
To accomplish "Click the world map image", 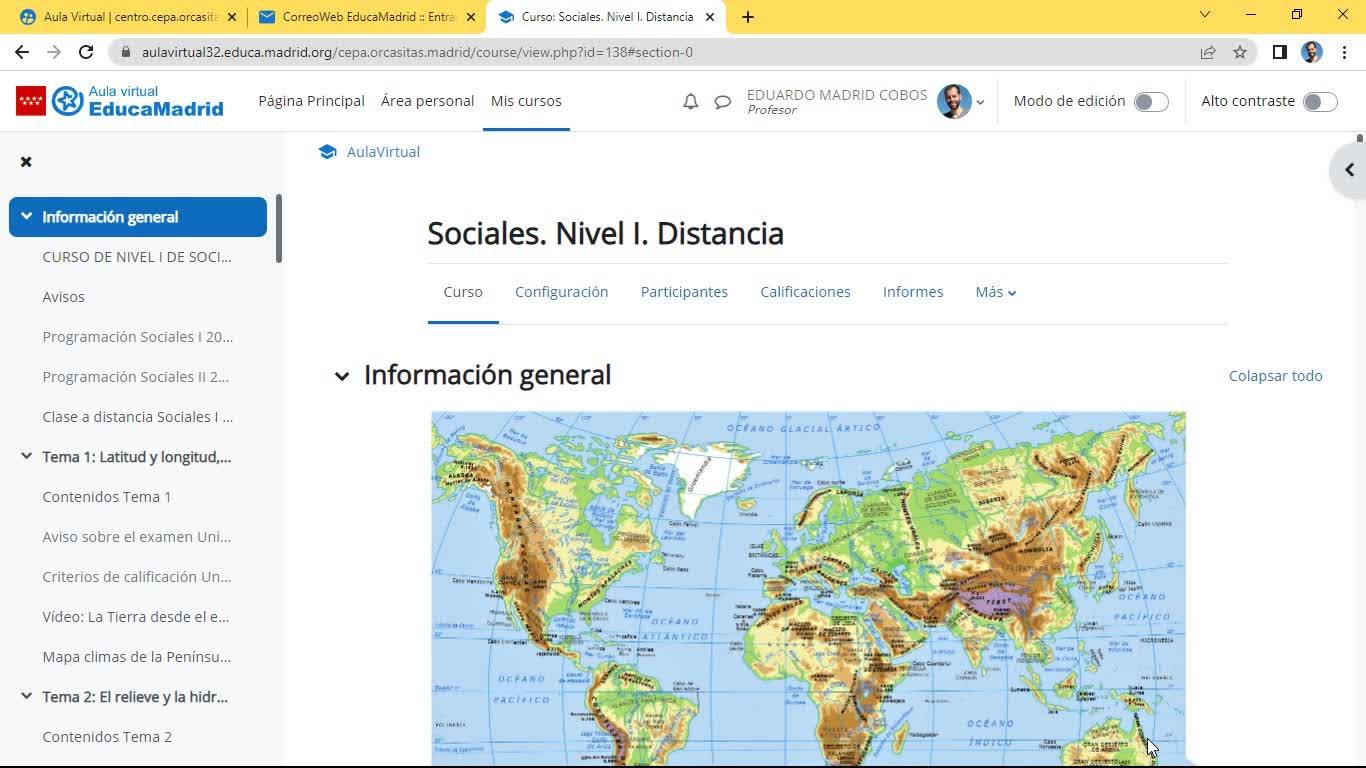I will [808, 589].
